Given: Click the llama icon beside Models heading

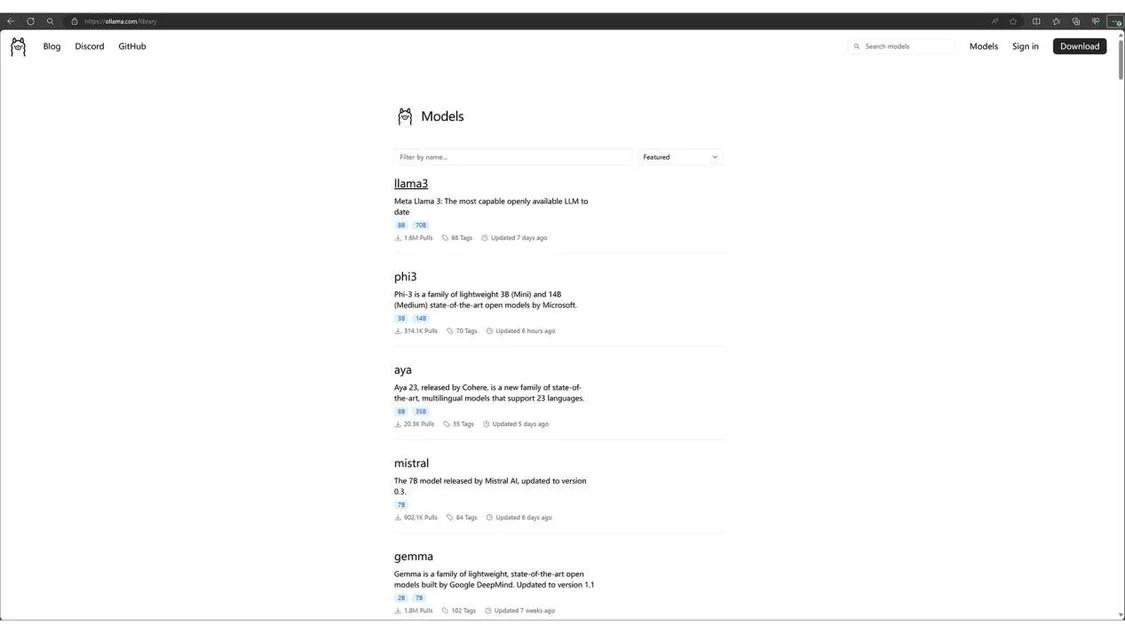Looking at the screenshot, I should [x=405, y=116].
